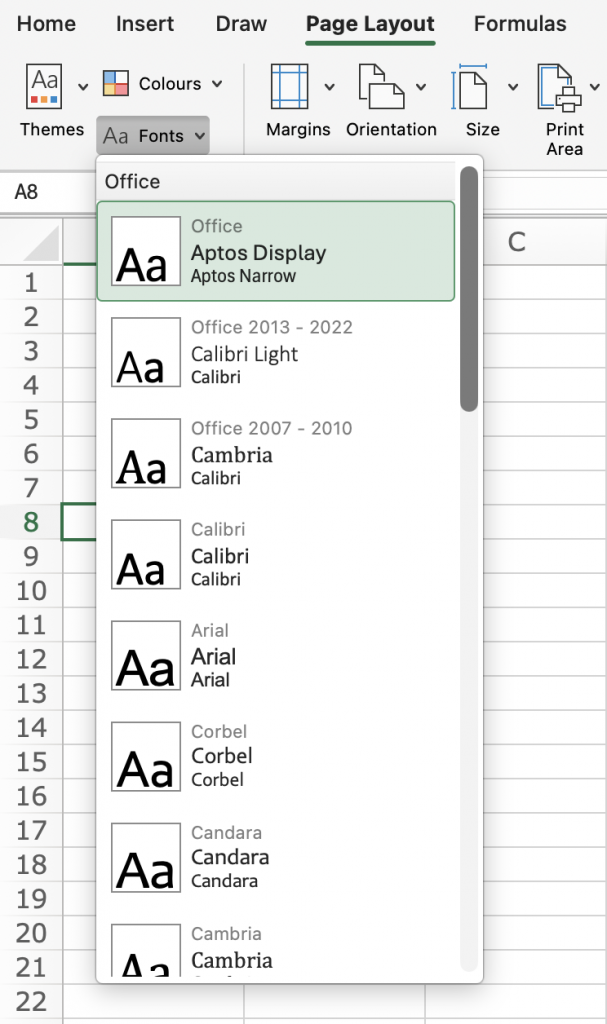
Task: Select the Arial font theme thumbnail
Action: click(146, 656)
